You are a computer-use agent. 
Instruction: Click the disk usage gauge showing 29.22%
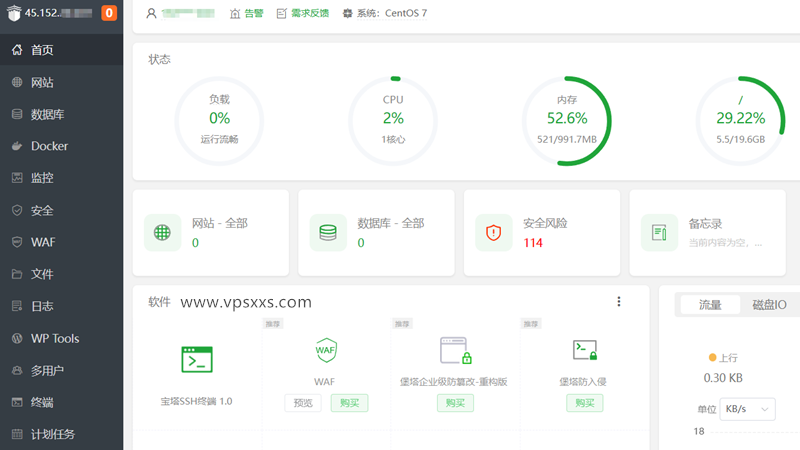[740, 121]
